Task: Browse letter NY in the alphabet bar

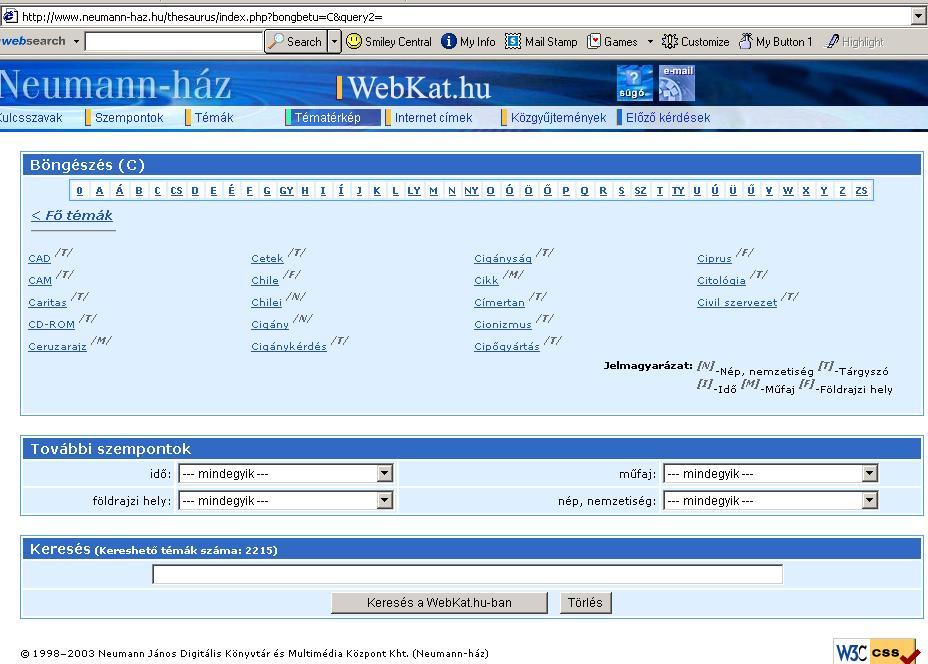Action: point(471,191)
